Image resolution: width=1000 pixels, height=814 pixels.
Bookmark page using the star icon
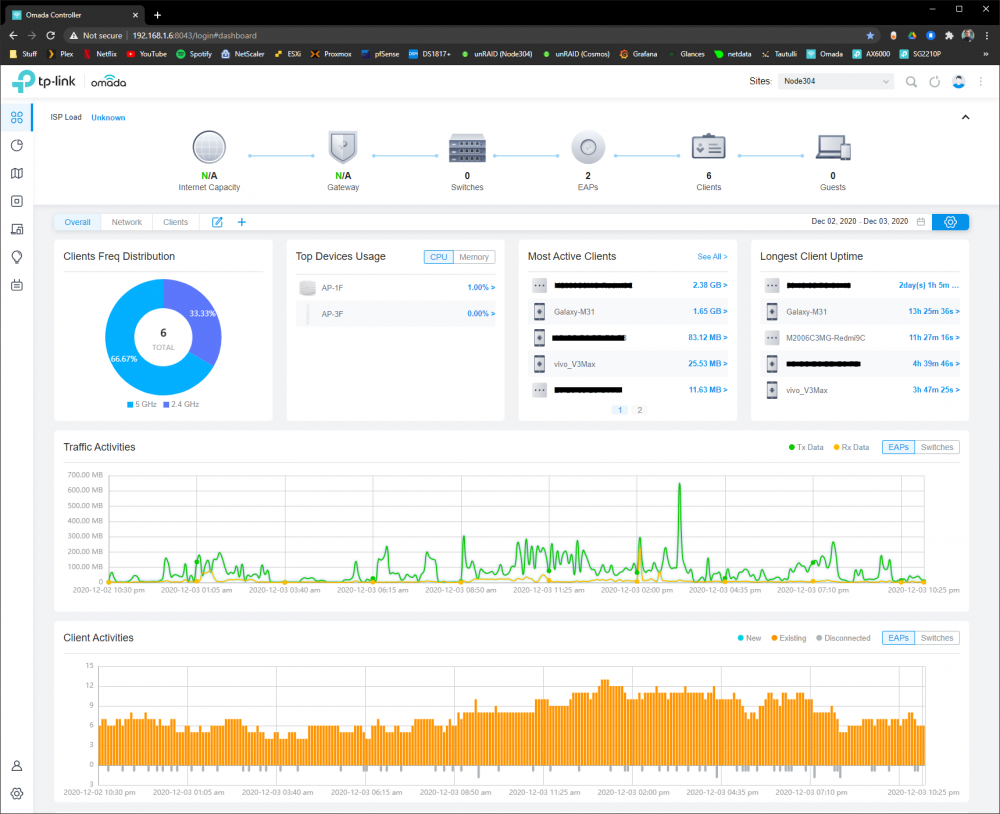point(870,36)
